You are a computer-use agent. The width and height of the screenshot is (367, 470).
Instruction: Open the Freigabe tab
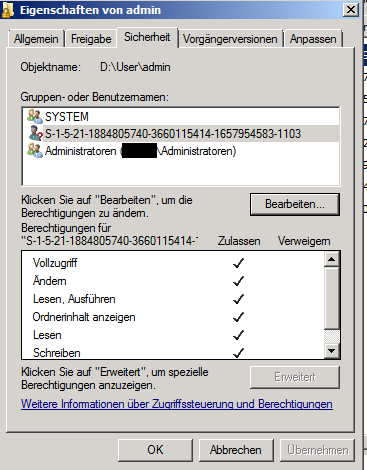click(x=91, y=39)
